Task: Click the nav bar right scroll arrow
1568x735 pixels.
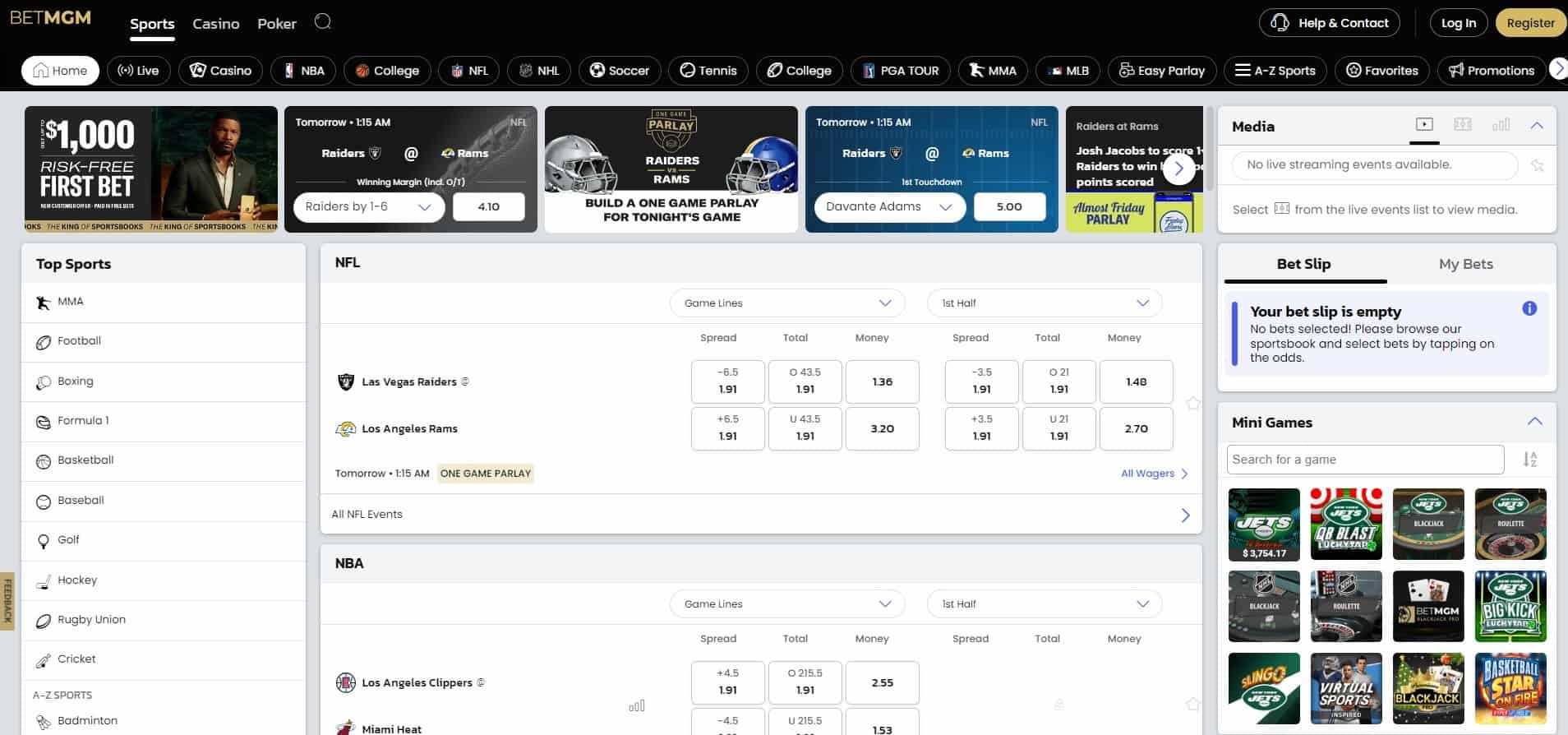Action: (1558, 70)
